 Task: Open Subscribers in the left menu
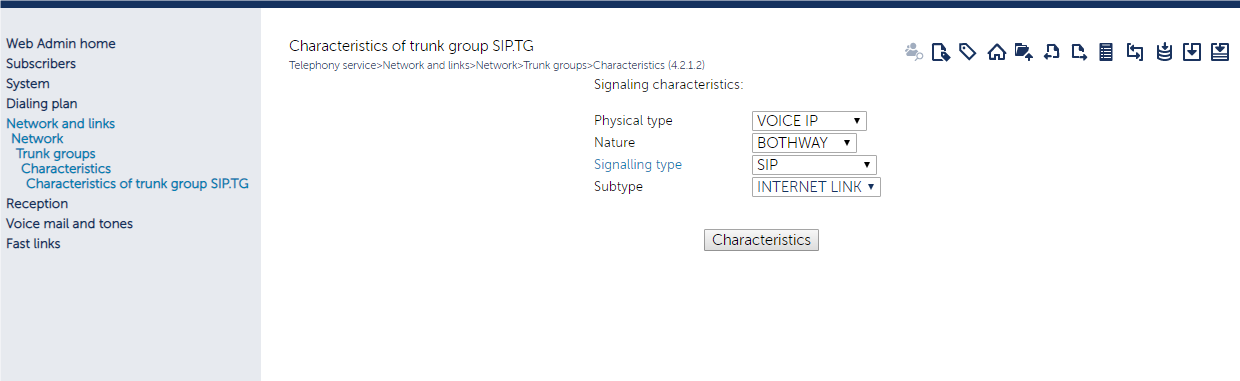pos(41,64)
